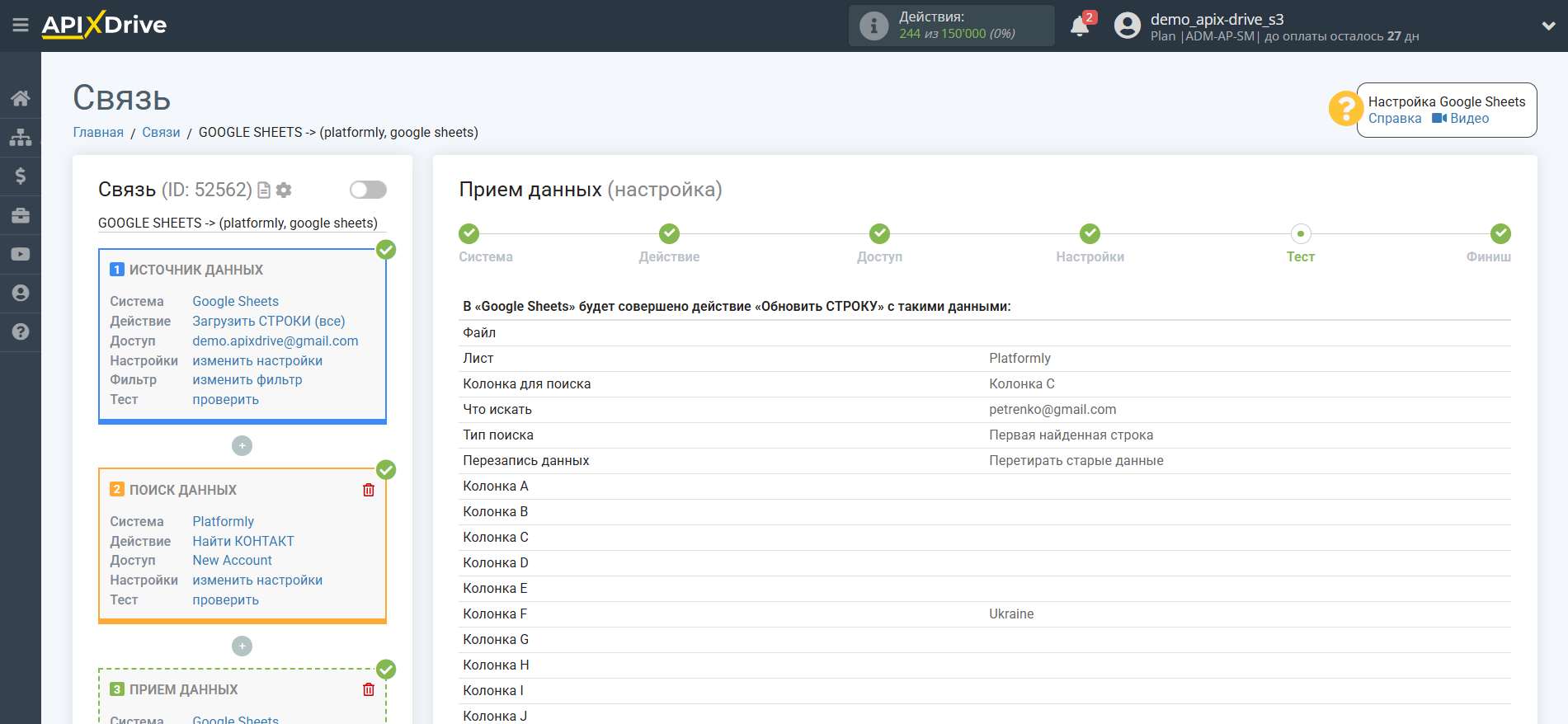This screenshot has height=724, width=1568.
Task: Add step after source block plus button
Action: pyautogui.click(x=242, y=445)
